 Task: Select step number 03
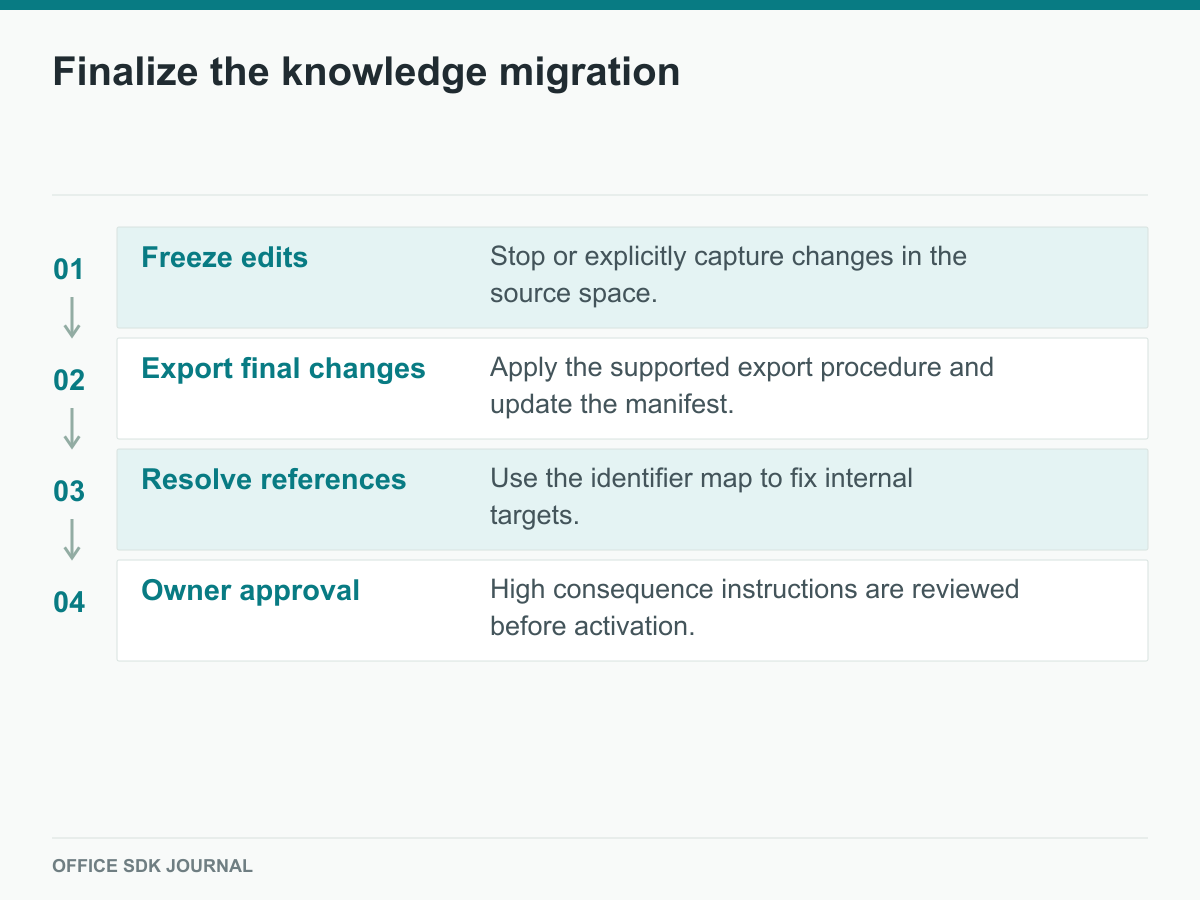[x=68, y=492]
